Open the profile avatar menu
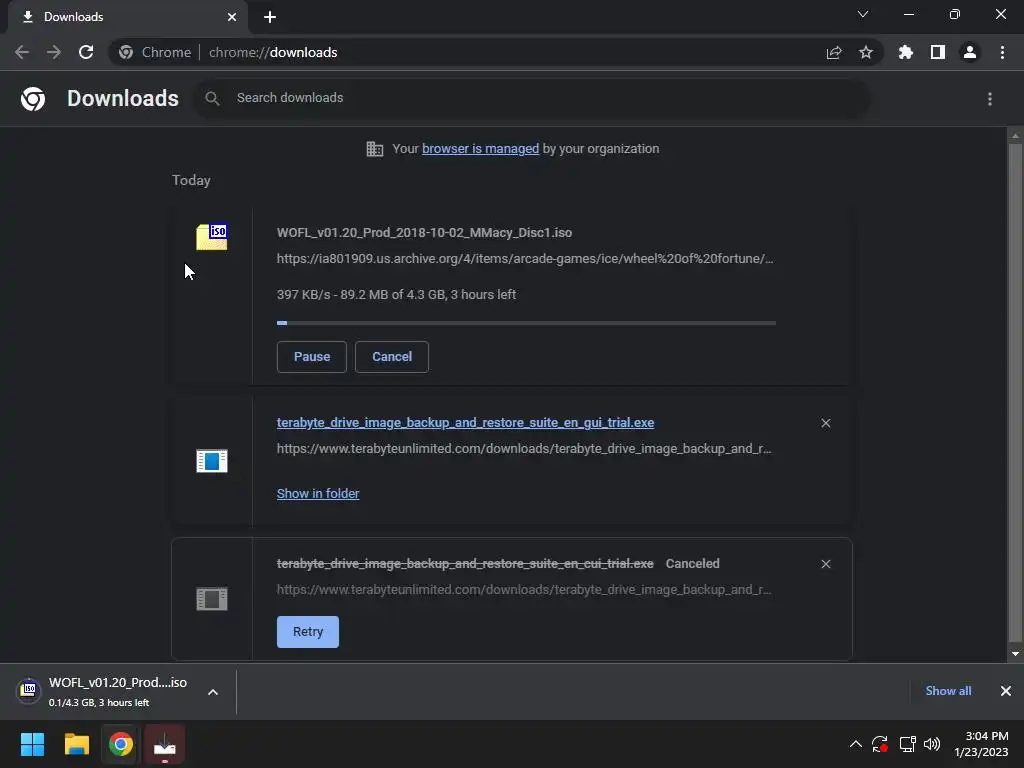1024x768 pixels. point(970,52)
